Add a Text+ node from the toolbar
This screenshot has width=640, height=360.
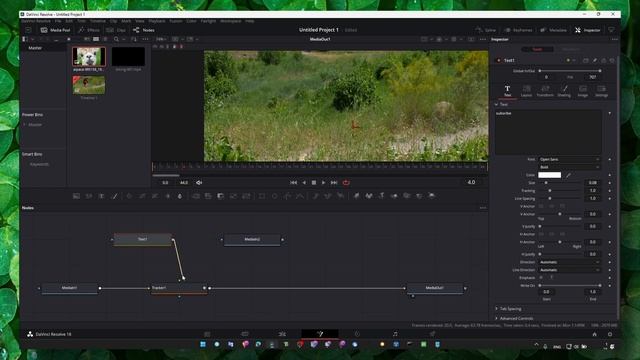pyautogui.click(x=102, y=196)
